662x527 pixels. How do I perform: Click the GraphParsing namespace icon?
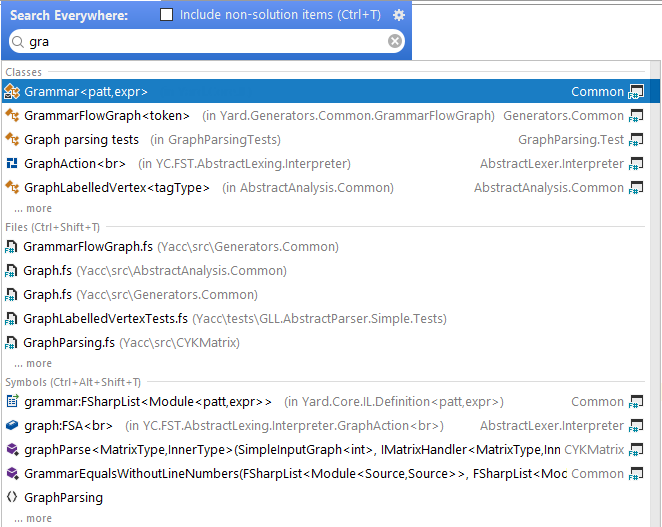(x=12, y=498)
